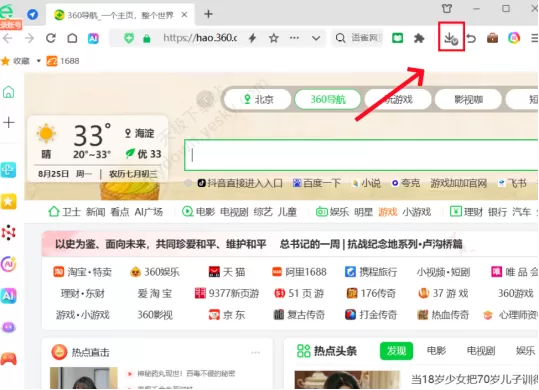Click the 海淀 location label
The width and height of the screenshot is (539, 390).
click(x=140, y=133)
